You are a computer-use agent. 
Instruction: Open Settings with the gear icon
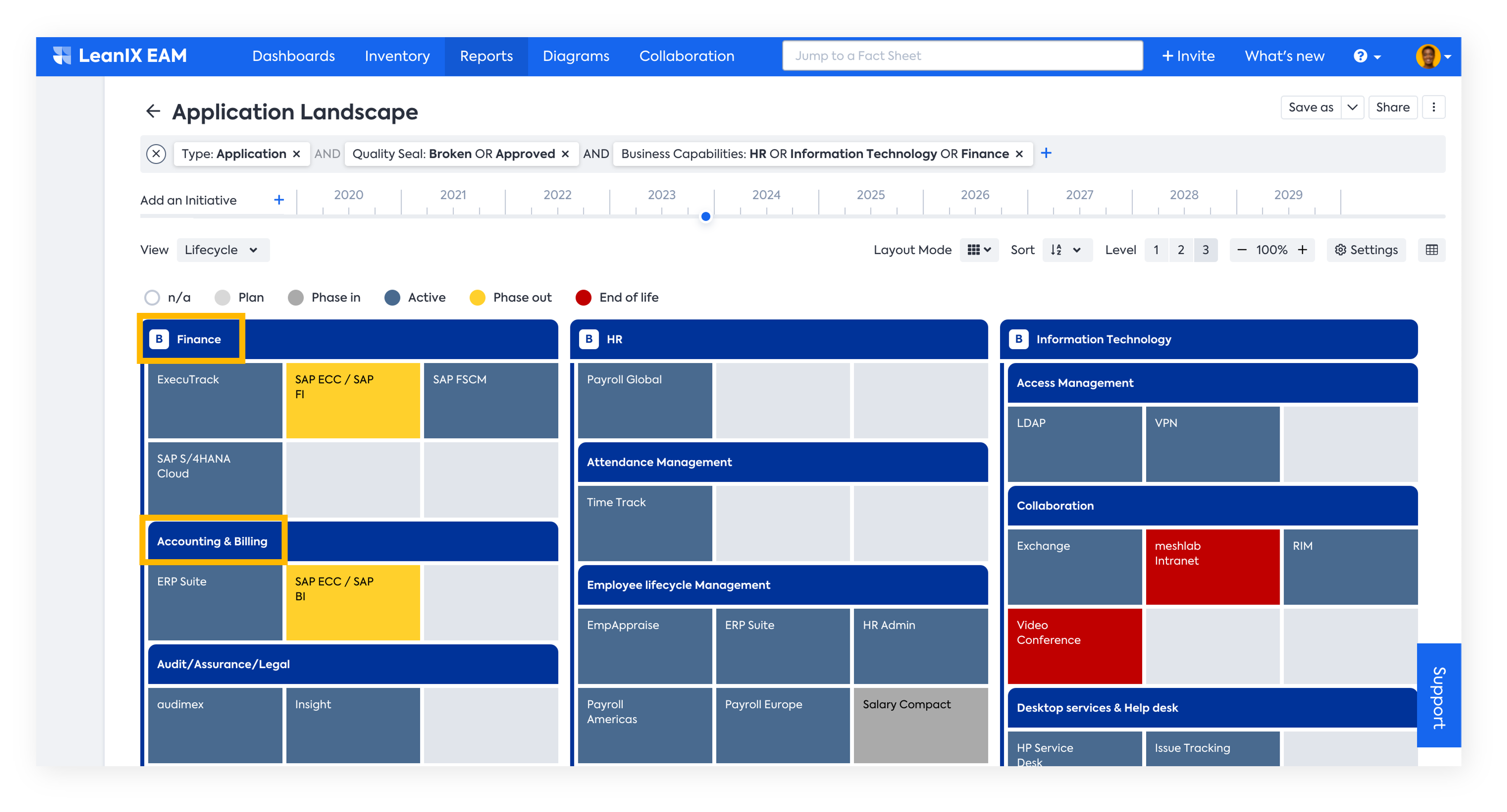pos(1366,250)
